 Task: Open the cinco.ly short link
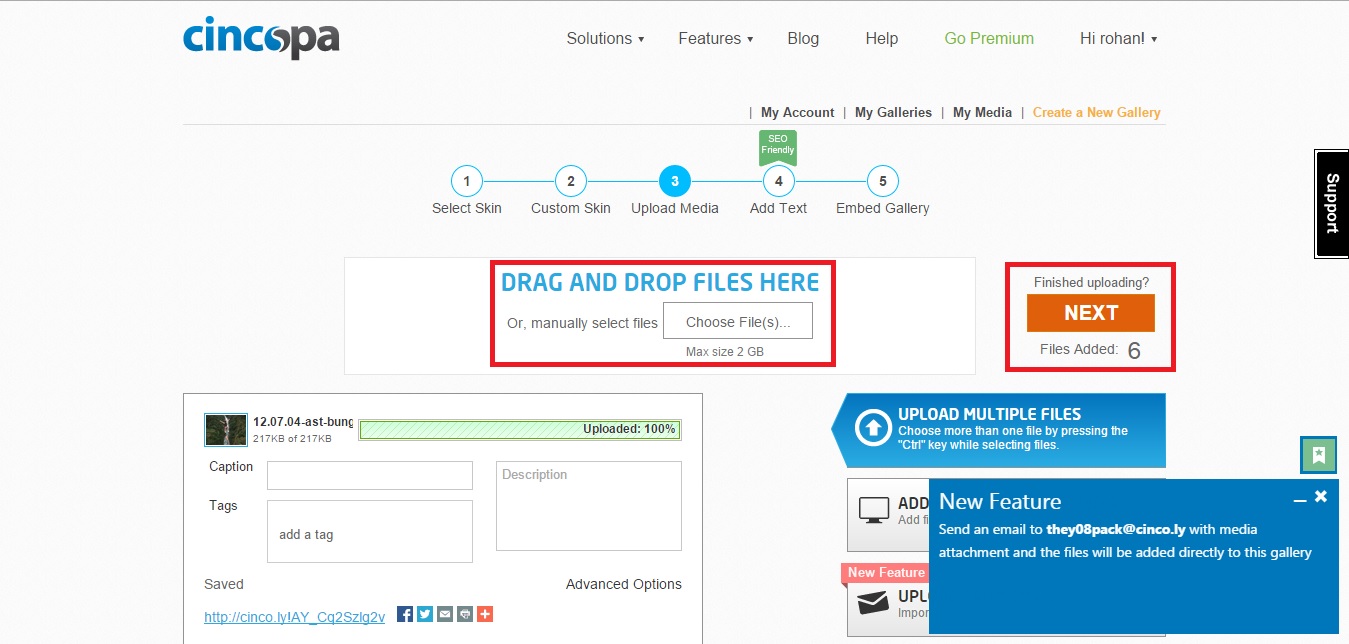click(x=294, y=617)
